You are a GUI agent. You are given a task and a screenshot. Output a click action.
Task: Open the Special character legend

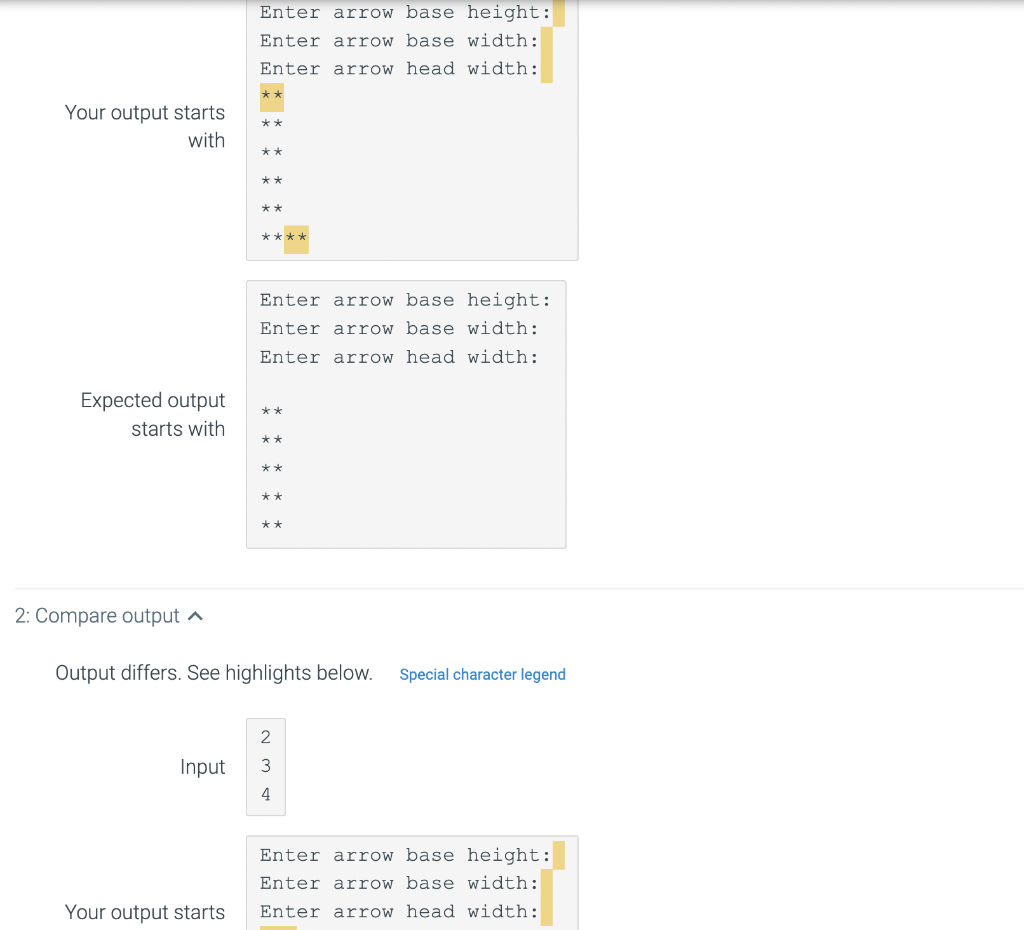pos(482,675)
